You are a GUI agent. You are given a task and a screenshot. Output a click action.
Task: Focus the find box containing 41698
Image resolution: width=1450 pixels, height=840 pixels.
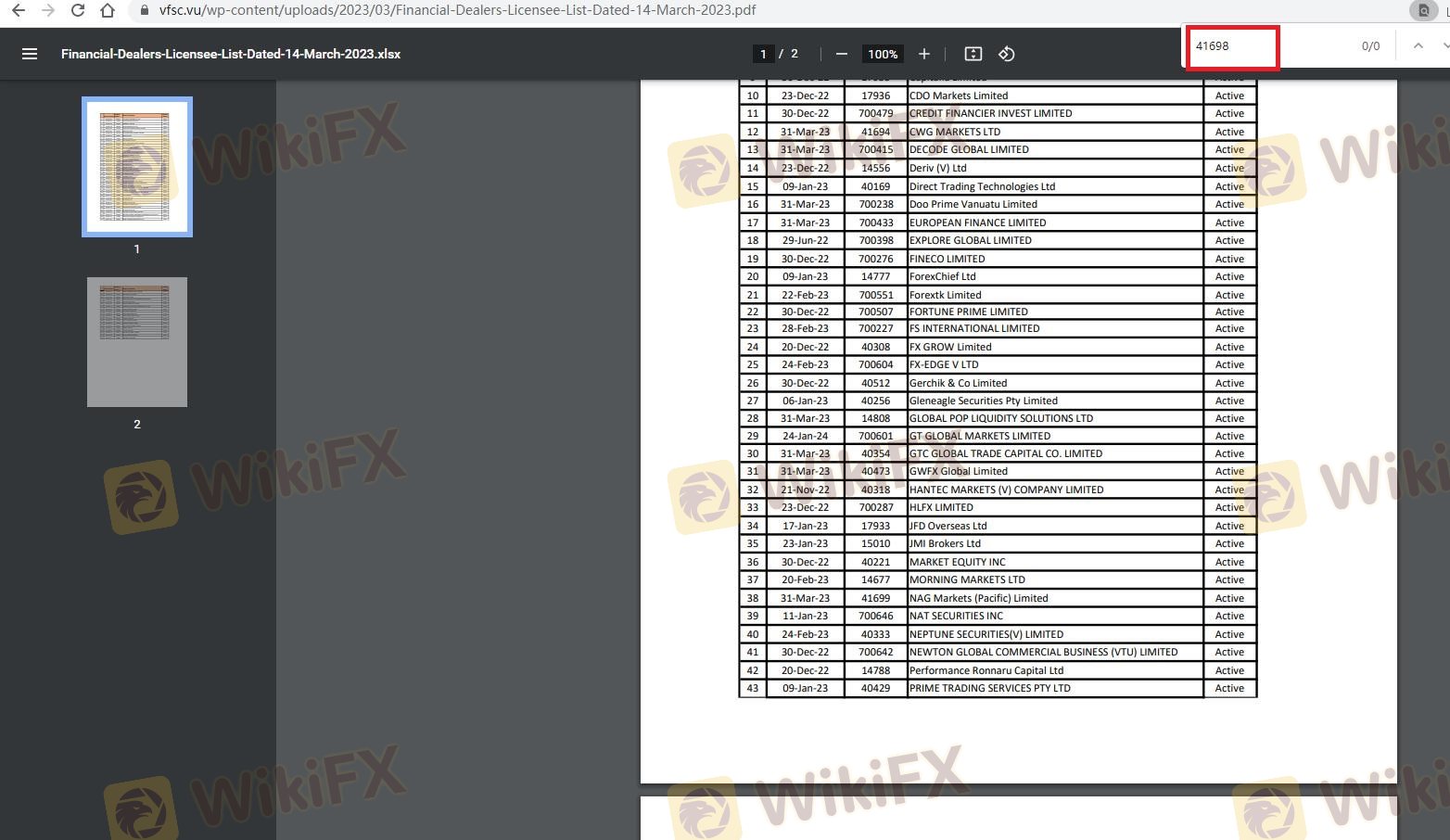pos(1232,46)
